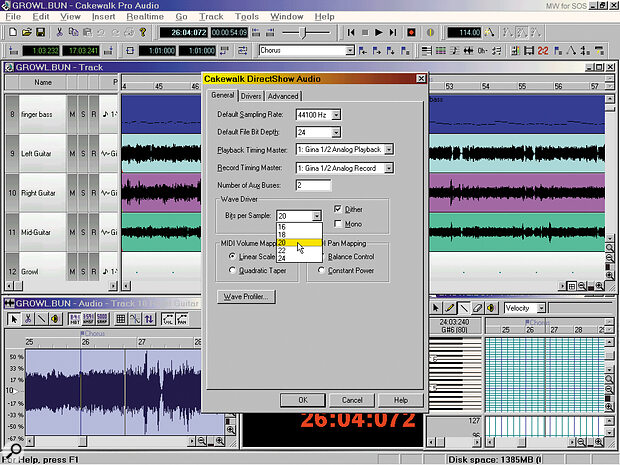Viewport: 620px width, 465px height.
Task: Click the tempo field showing 114.00
Action: tap(463, 32)
